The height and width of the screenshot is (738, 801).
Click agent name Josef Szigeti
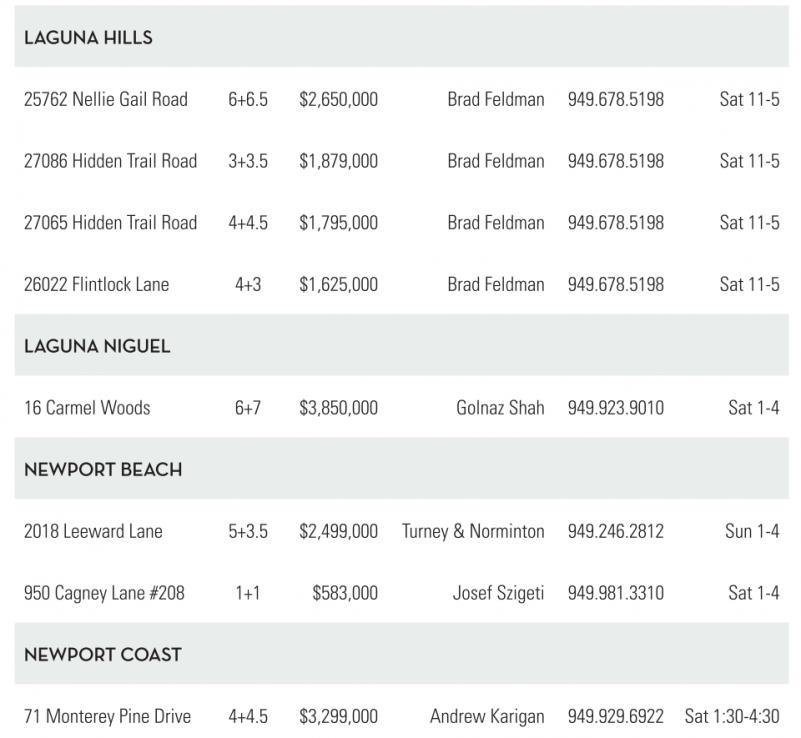(x=498, y=593)
